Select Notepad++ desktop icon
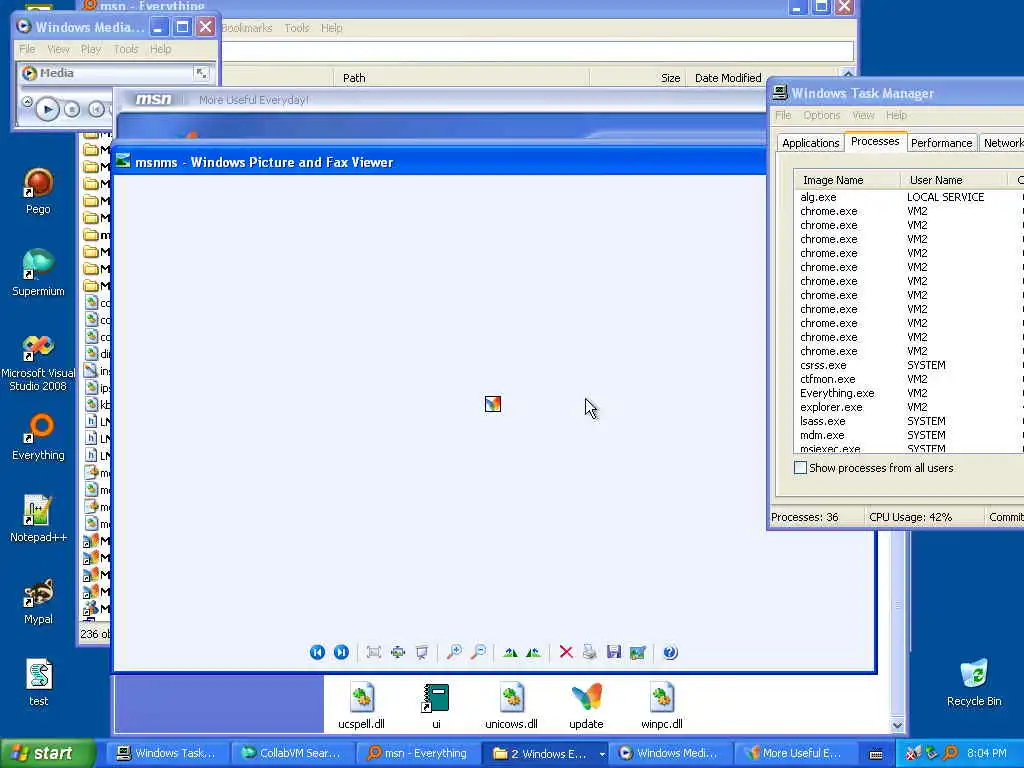Image resolution: width=1024 pixels, height=768 pixels. point(38,519)
